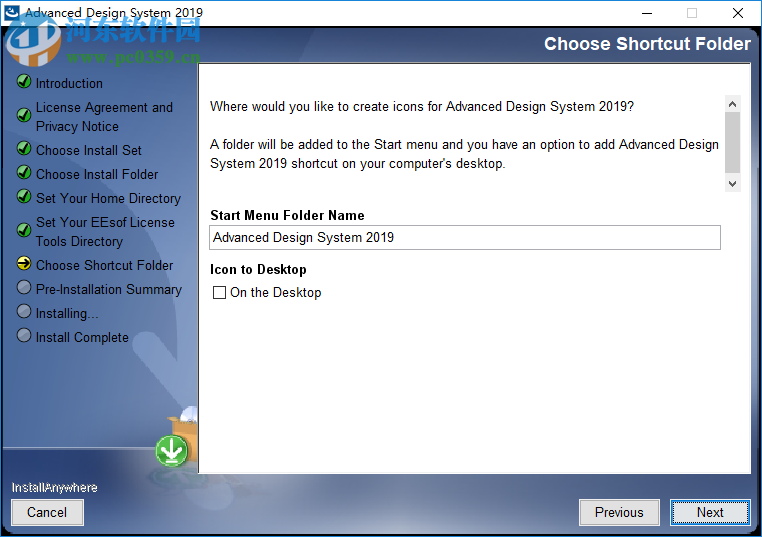Click the Start Menu Folder Name heading
The height and width of the screenshot is (537, 762).
[287, 215]
